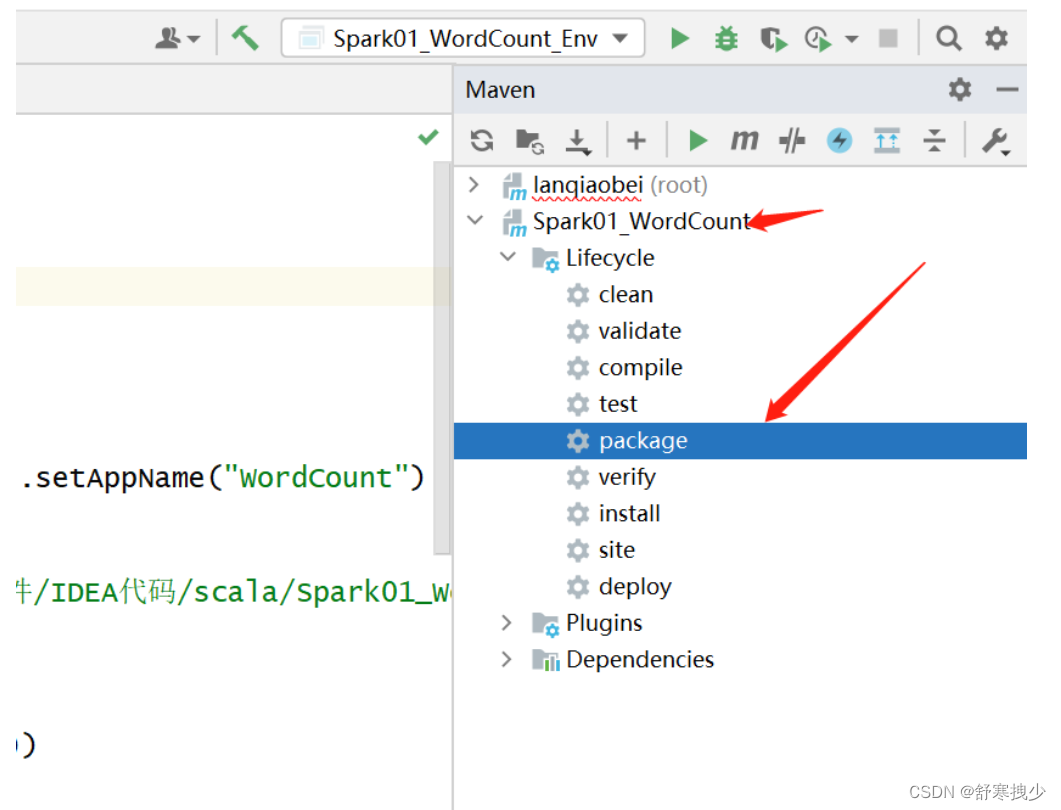
Task: Start debugging with the bug icon
Action: [x=726, y=39]
